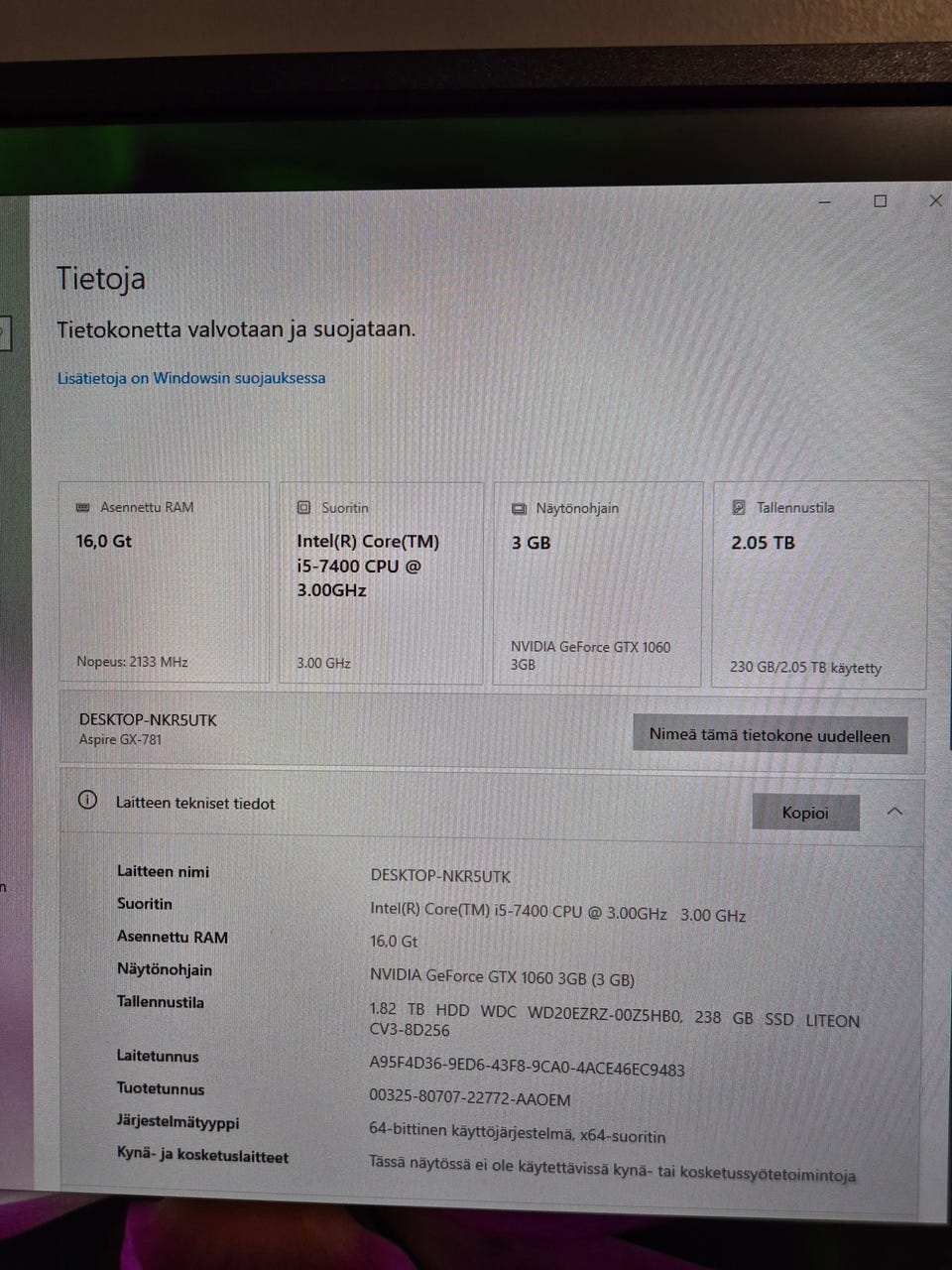
Task: Click the info icon beside Laitteen tekniset tiedot
Action: pyautogui.click(x=87, y=800)
